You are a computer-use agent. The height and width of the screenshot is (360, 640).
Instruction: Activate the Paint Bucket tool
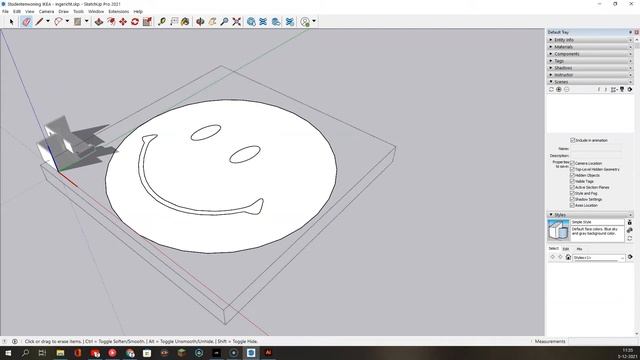click(185, 22)
